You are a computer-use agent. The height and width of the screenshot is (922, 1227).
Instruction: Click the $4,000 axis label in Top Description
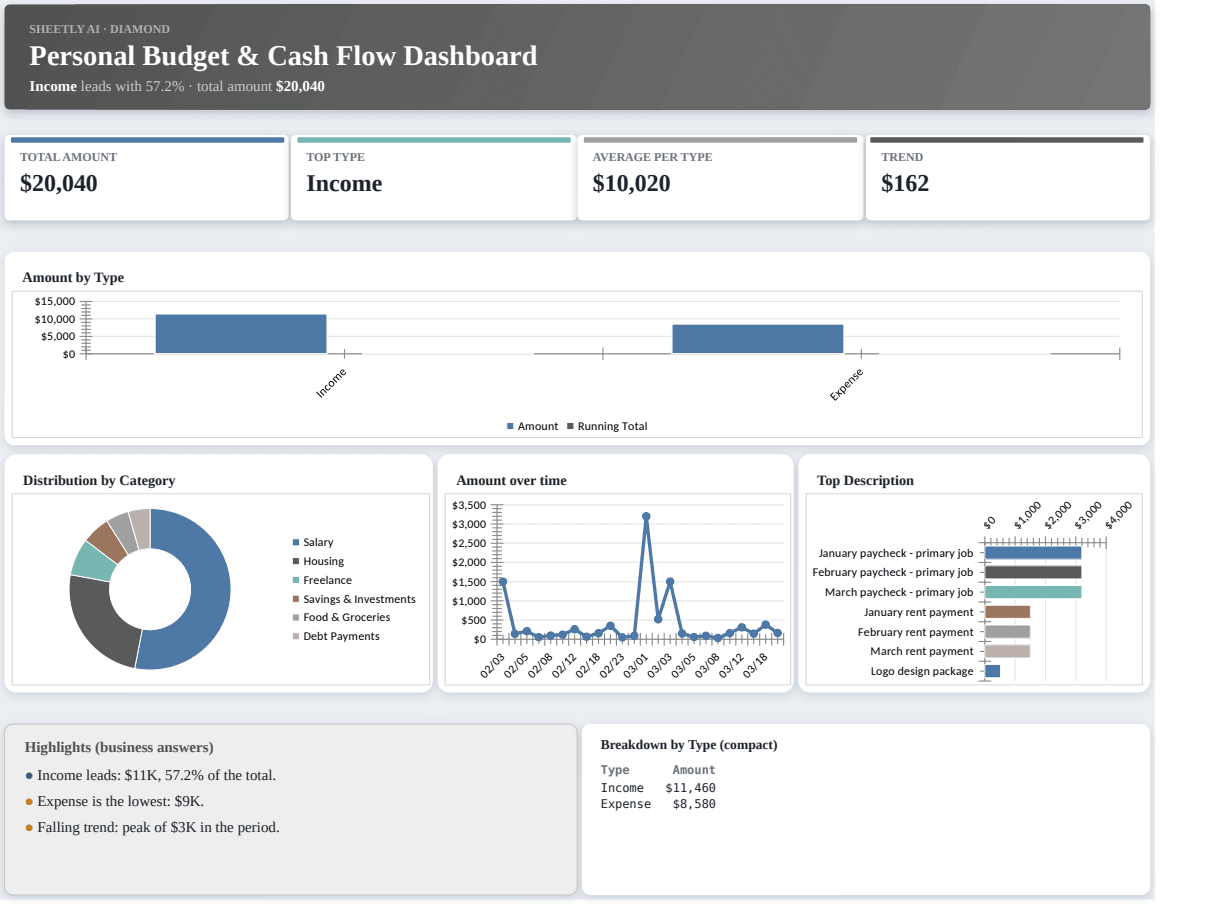[x=1119, y=514]
